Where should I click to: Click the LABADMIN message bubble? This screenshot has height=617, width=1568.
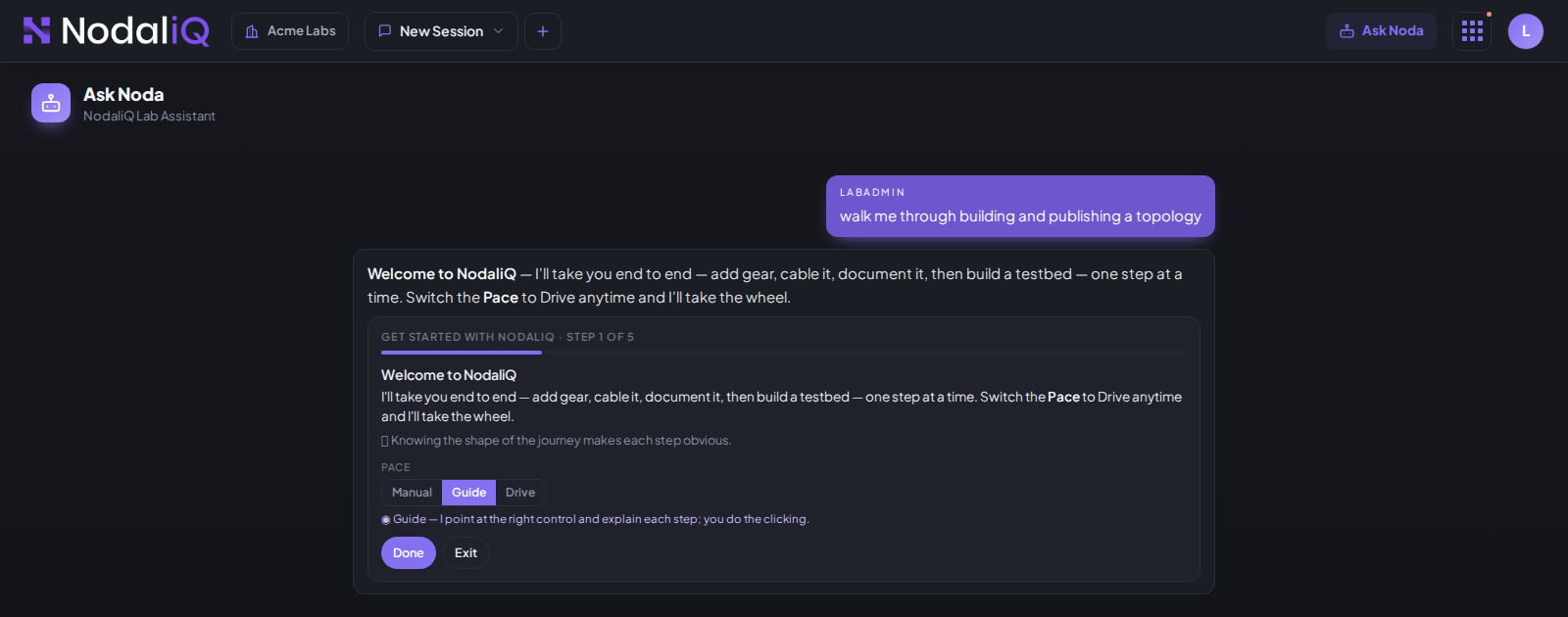pyautogui.click(x=1020, y=207)
